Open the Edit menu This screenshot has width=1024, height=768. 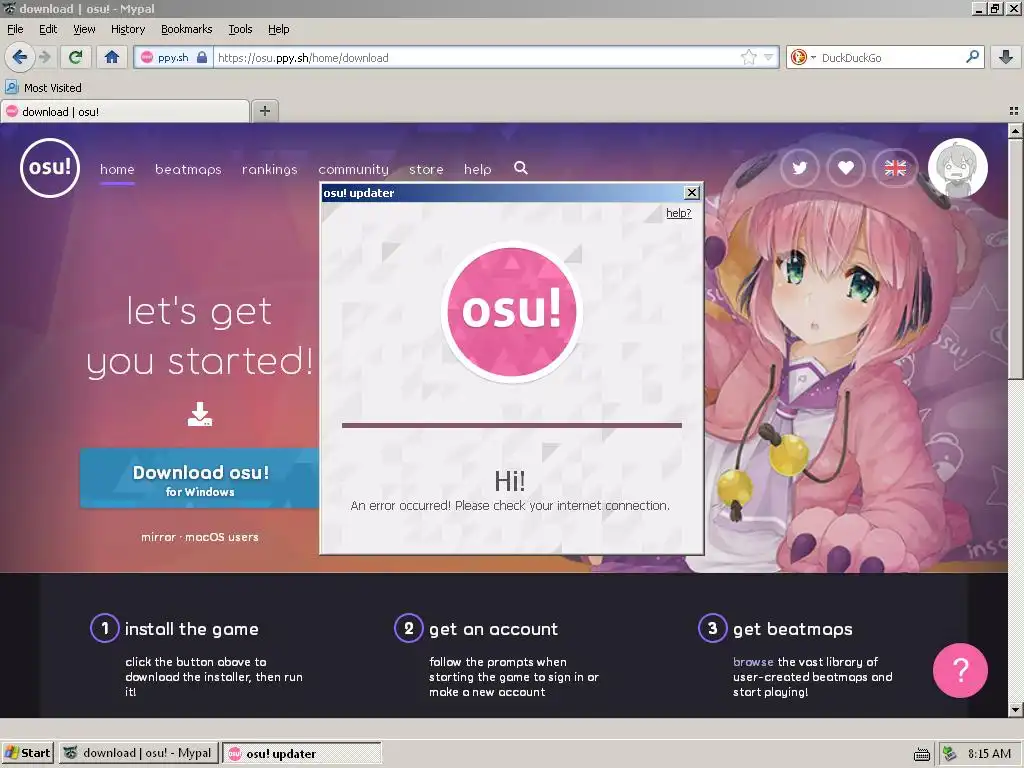[x=48, y=29]
